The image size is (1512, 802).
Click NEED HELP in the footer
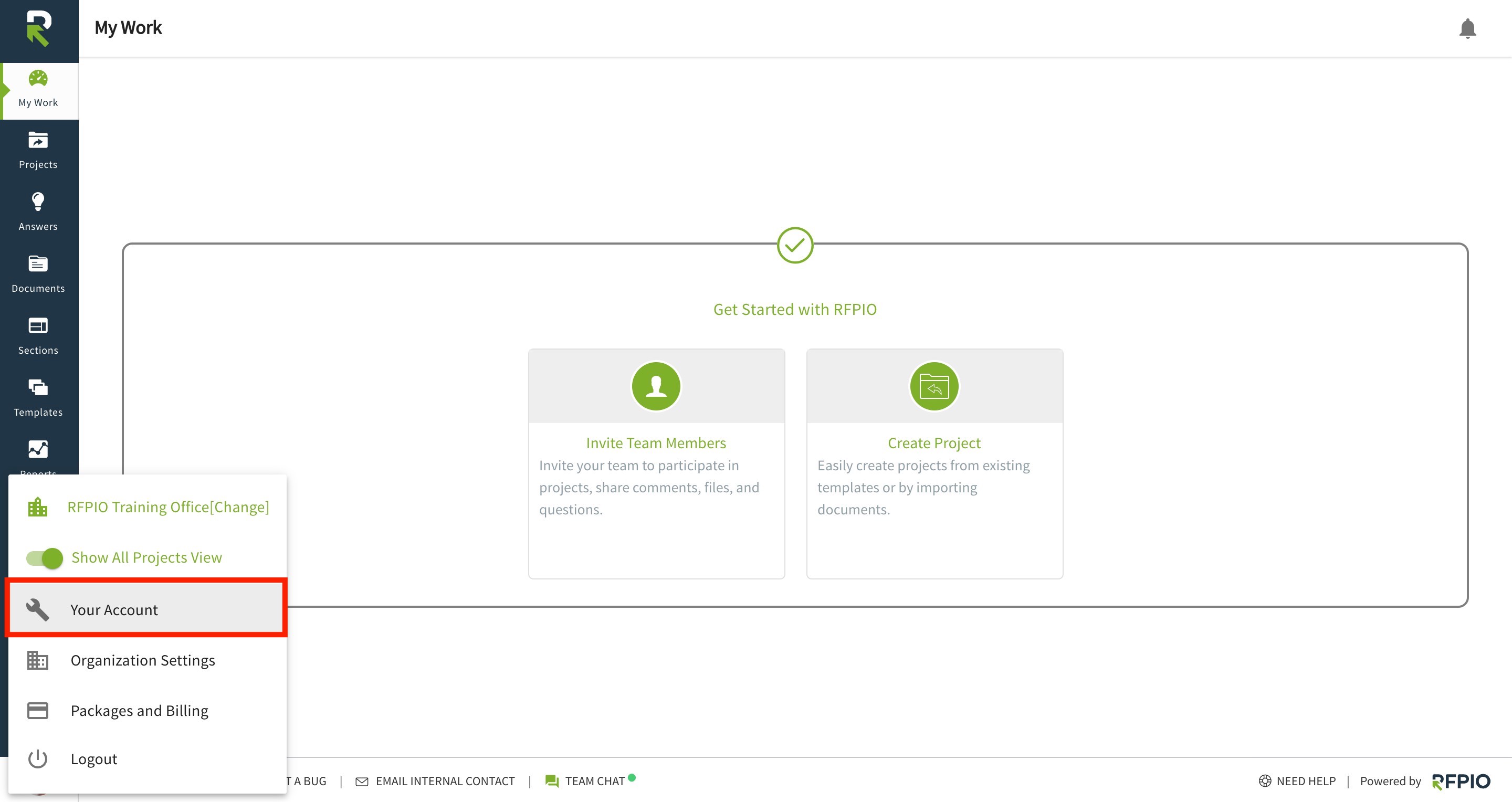(1306, 782)
